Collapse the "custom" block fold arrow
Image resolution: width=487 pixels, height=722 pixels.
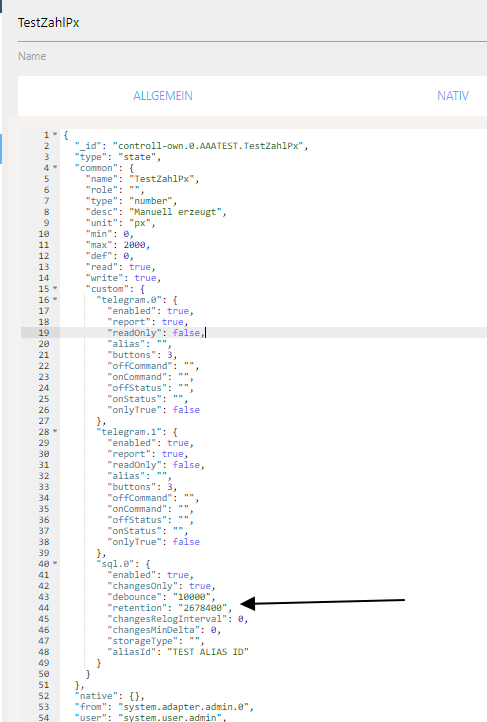pyautogui.click(x=55, y=289)
